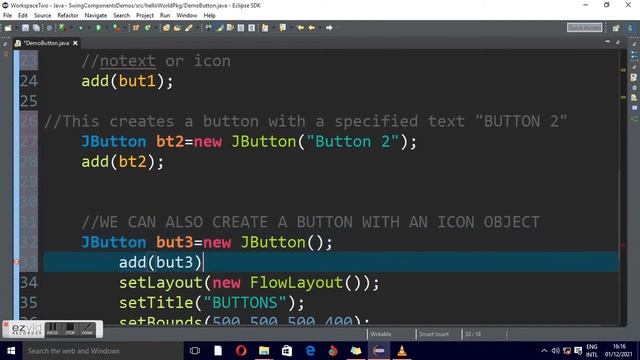Open VLC media player from taskbar
This screenshot has width=640, height=360.
pos(402,351)
